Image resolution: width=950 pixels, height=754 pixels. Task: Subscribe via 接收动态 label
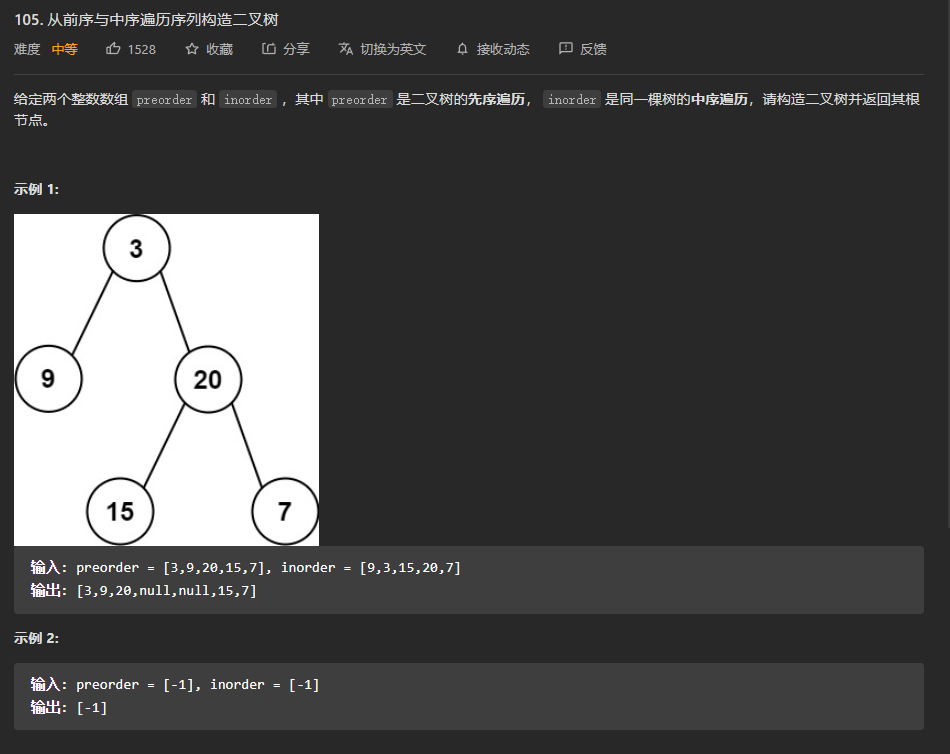coord(503,49)
